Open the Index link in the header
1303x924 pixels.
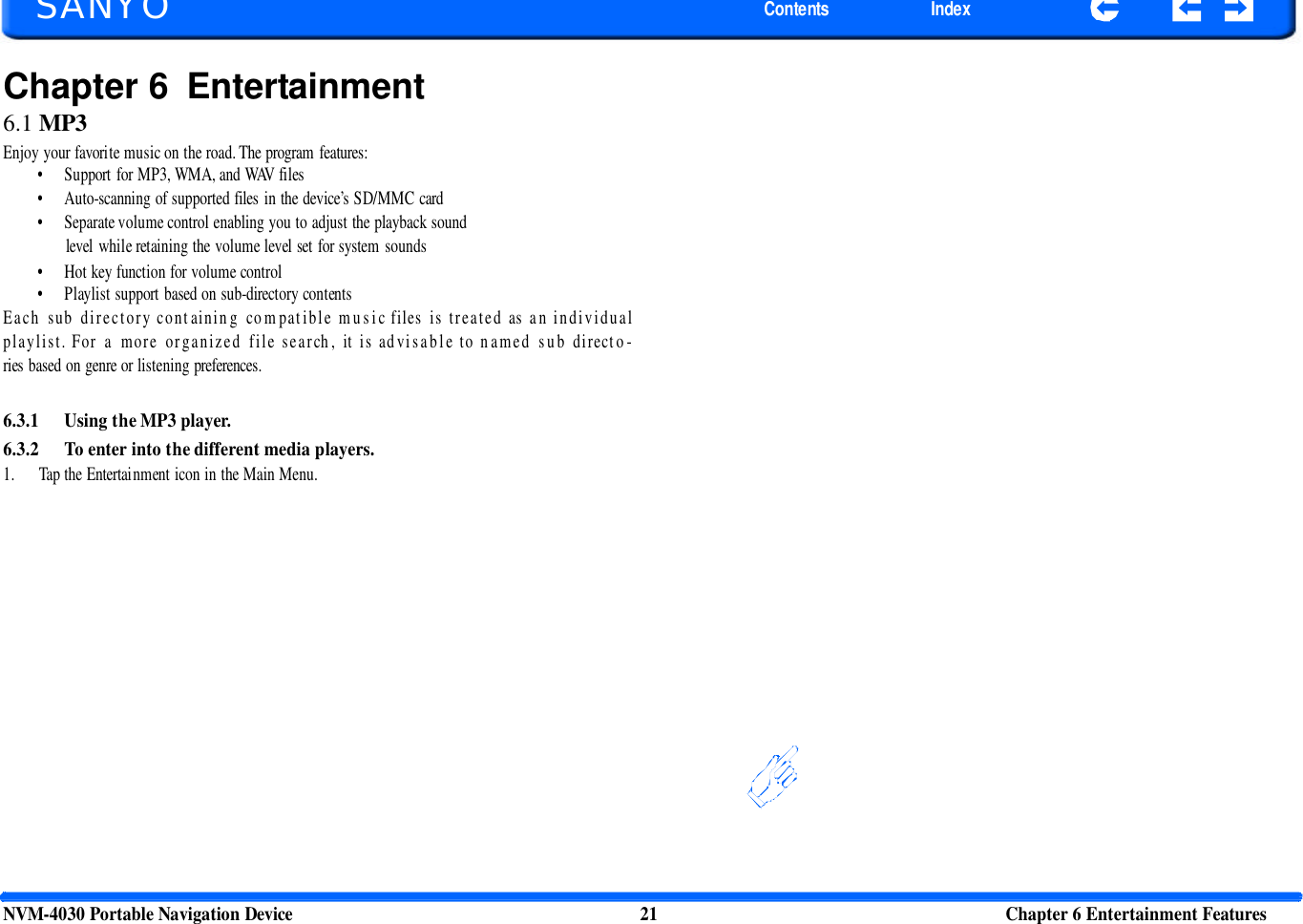click(950, 10)
